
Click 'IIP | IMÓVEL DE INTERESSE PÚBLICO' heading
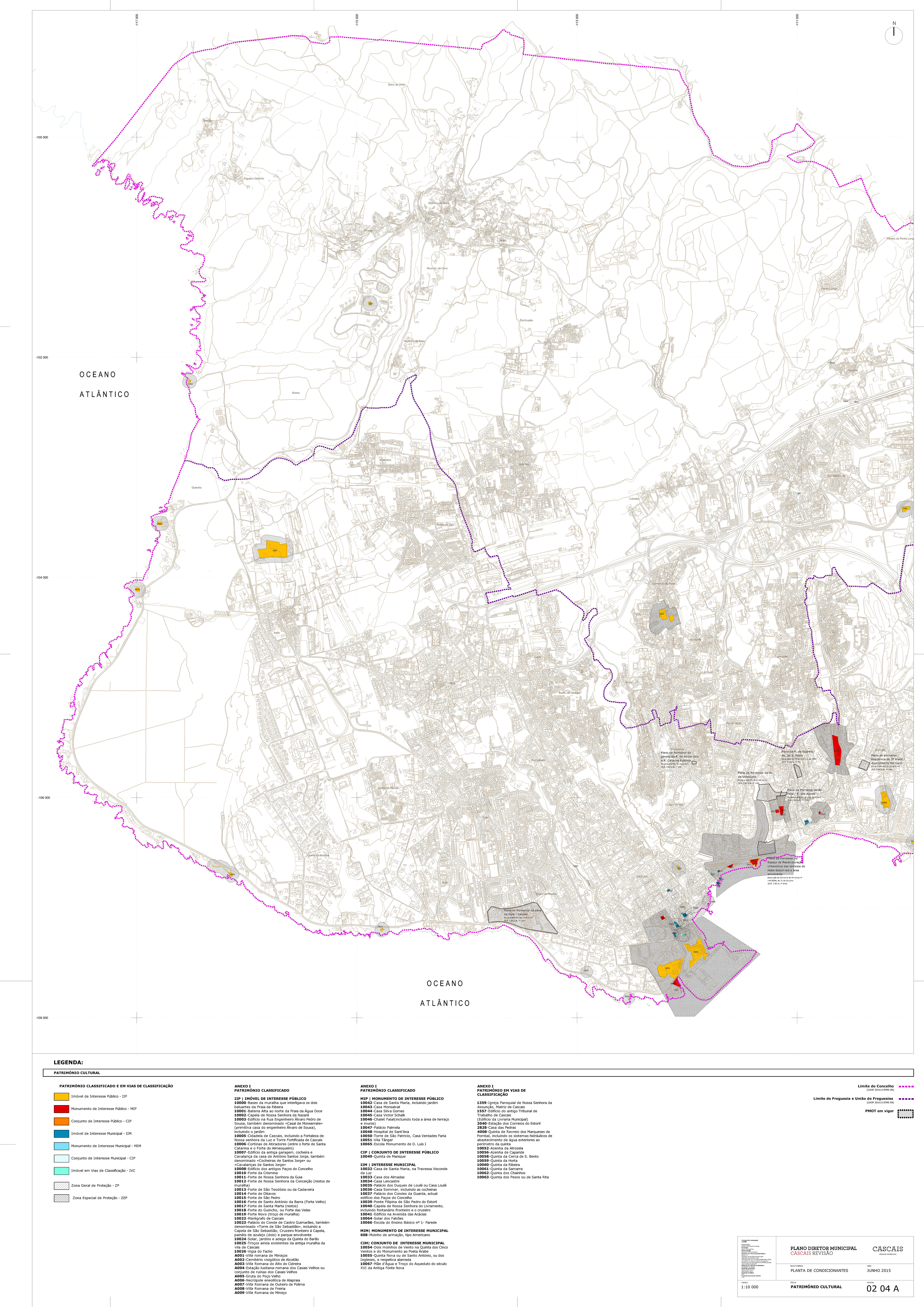click(x=270, y=1099)
